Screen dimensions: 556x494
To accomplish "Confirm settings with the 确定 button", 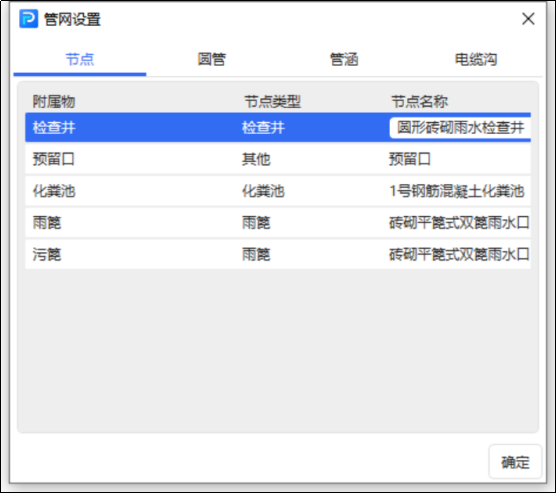I will point(515,462).
